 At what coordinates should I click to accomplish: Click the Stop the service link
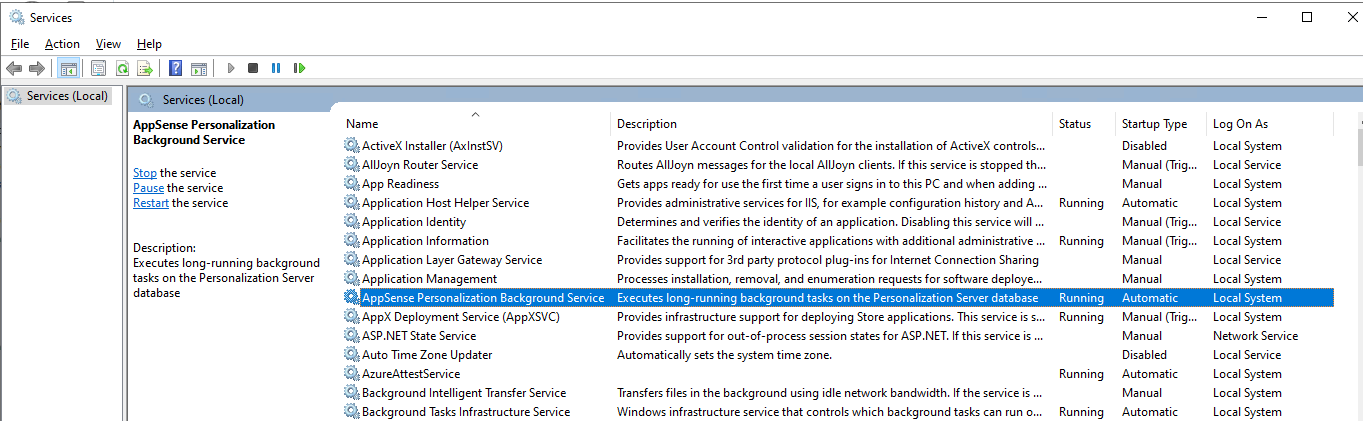145,173
